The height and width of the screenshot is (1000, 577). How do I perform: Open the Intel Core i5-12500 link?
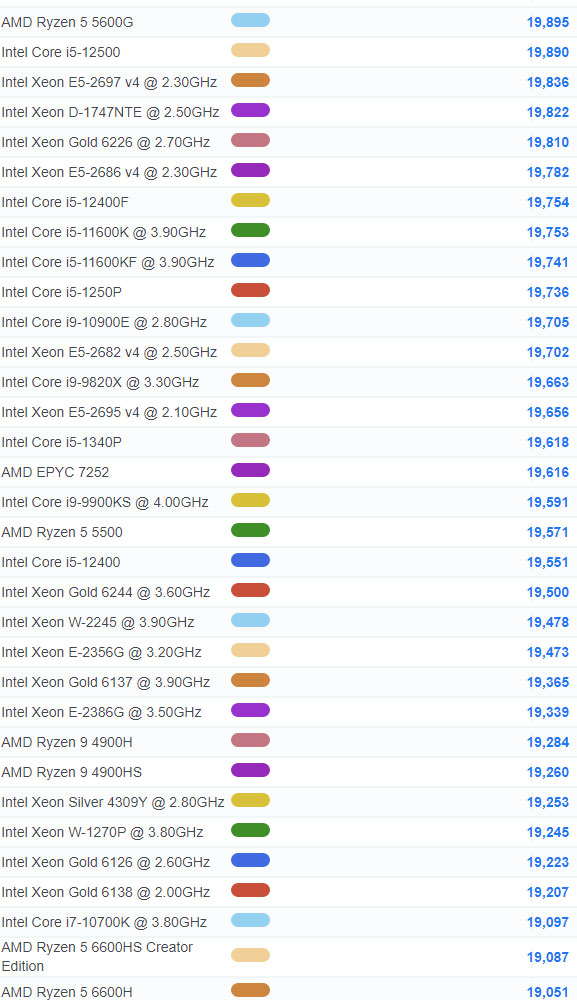point(61,52)
